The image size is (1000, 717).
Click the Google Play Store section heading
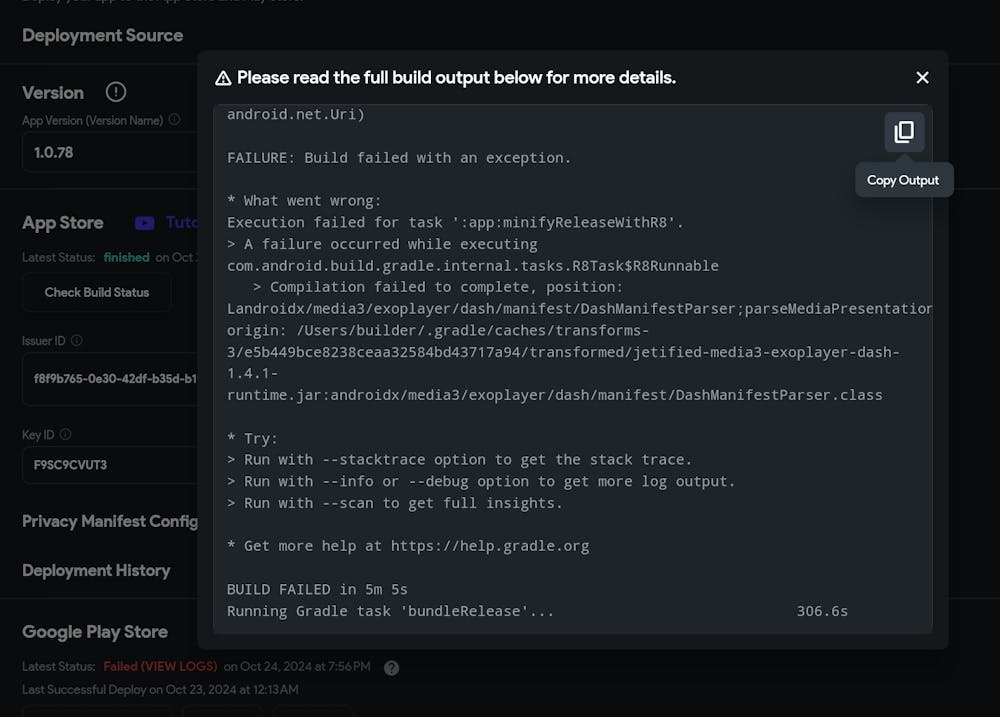95,632
